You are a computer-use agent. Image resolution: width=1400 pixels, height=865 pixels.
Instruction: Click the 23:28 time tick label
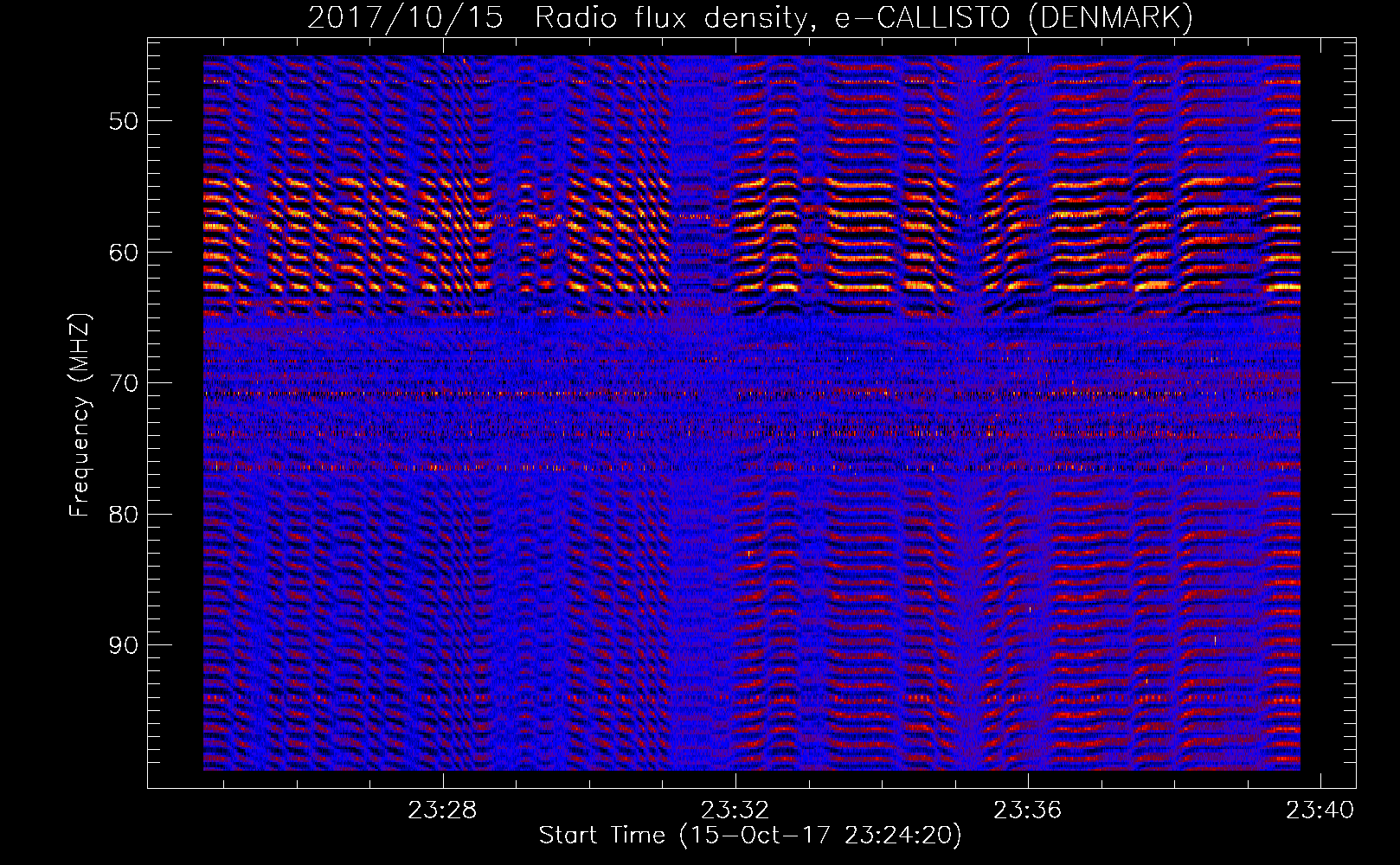tap(443, 811)
